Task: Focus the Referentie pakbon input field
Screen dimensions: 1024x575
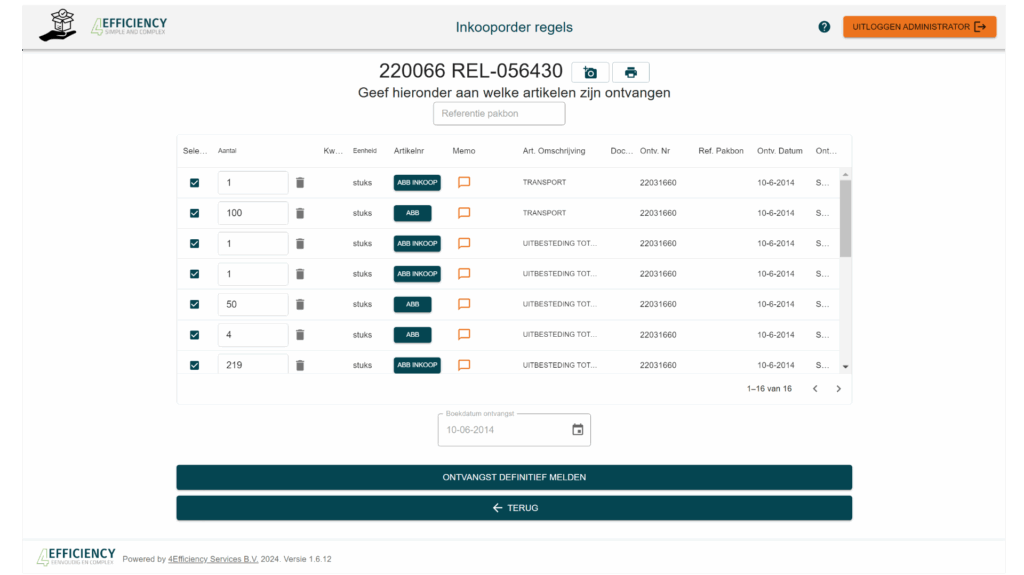Action: click(x=499, y=114)
